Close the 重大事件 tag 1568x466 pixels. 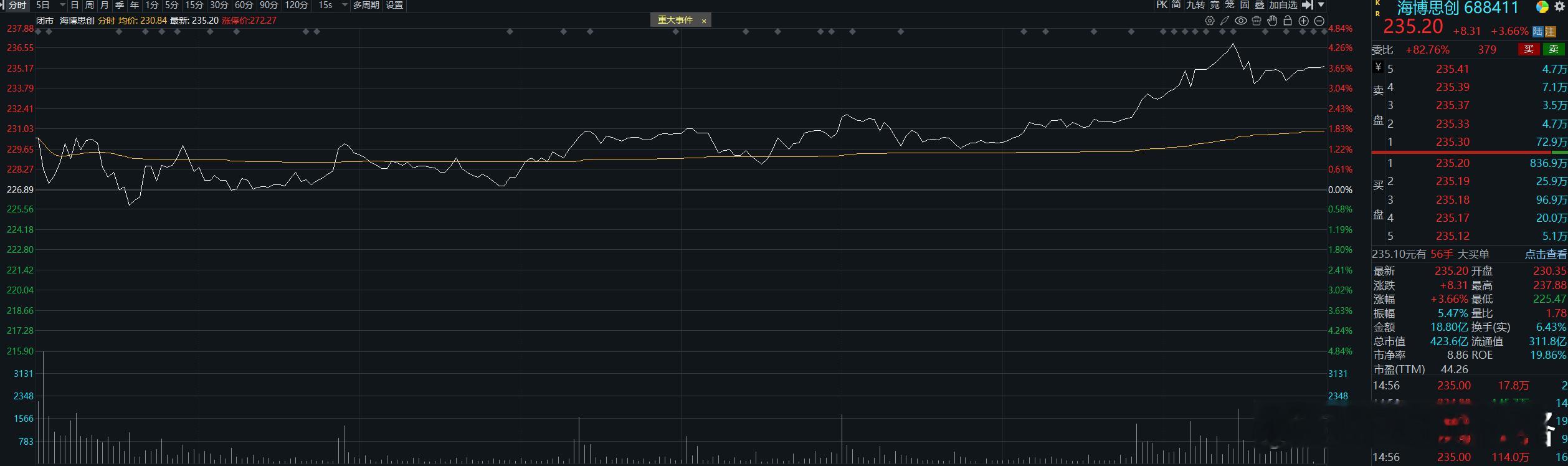(704, 21)
